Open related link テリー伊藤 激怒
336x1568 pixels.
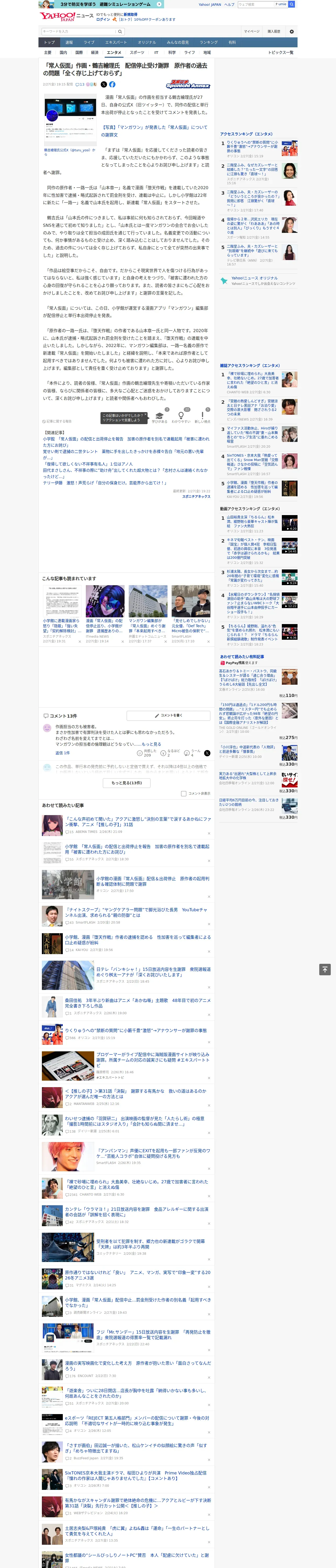point(105,483)
